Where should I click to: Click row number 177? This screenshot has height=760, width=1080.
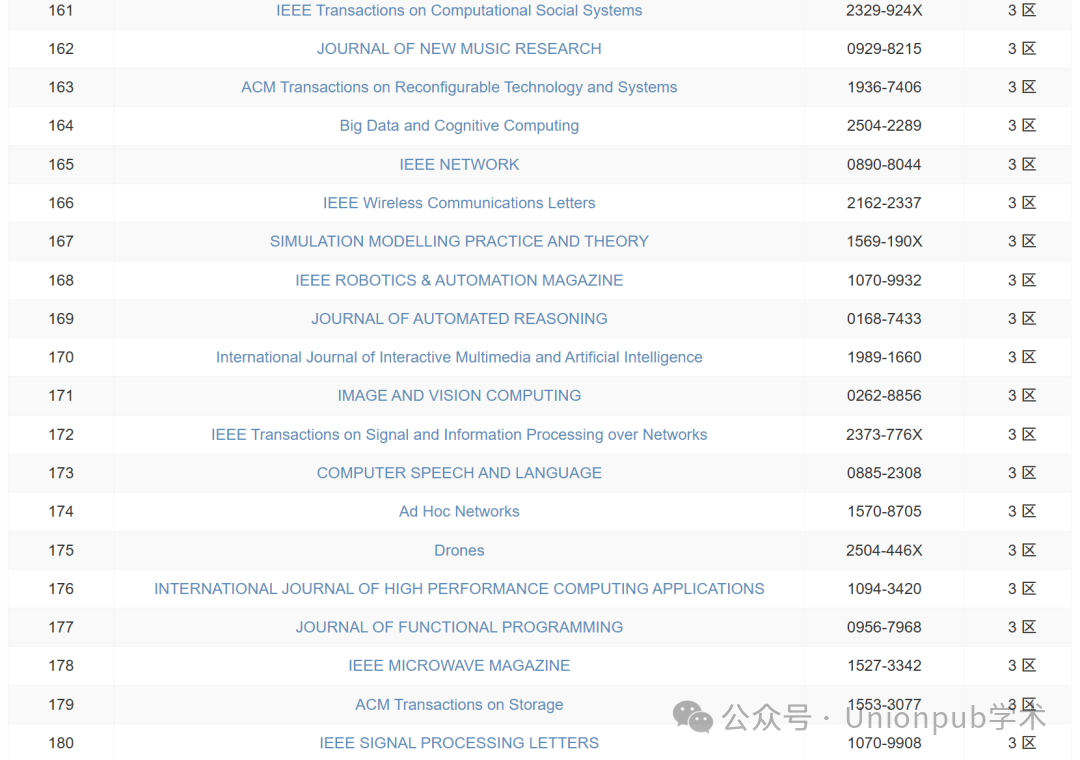(61, 627)
